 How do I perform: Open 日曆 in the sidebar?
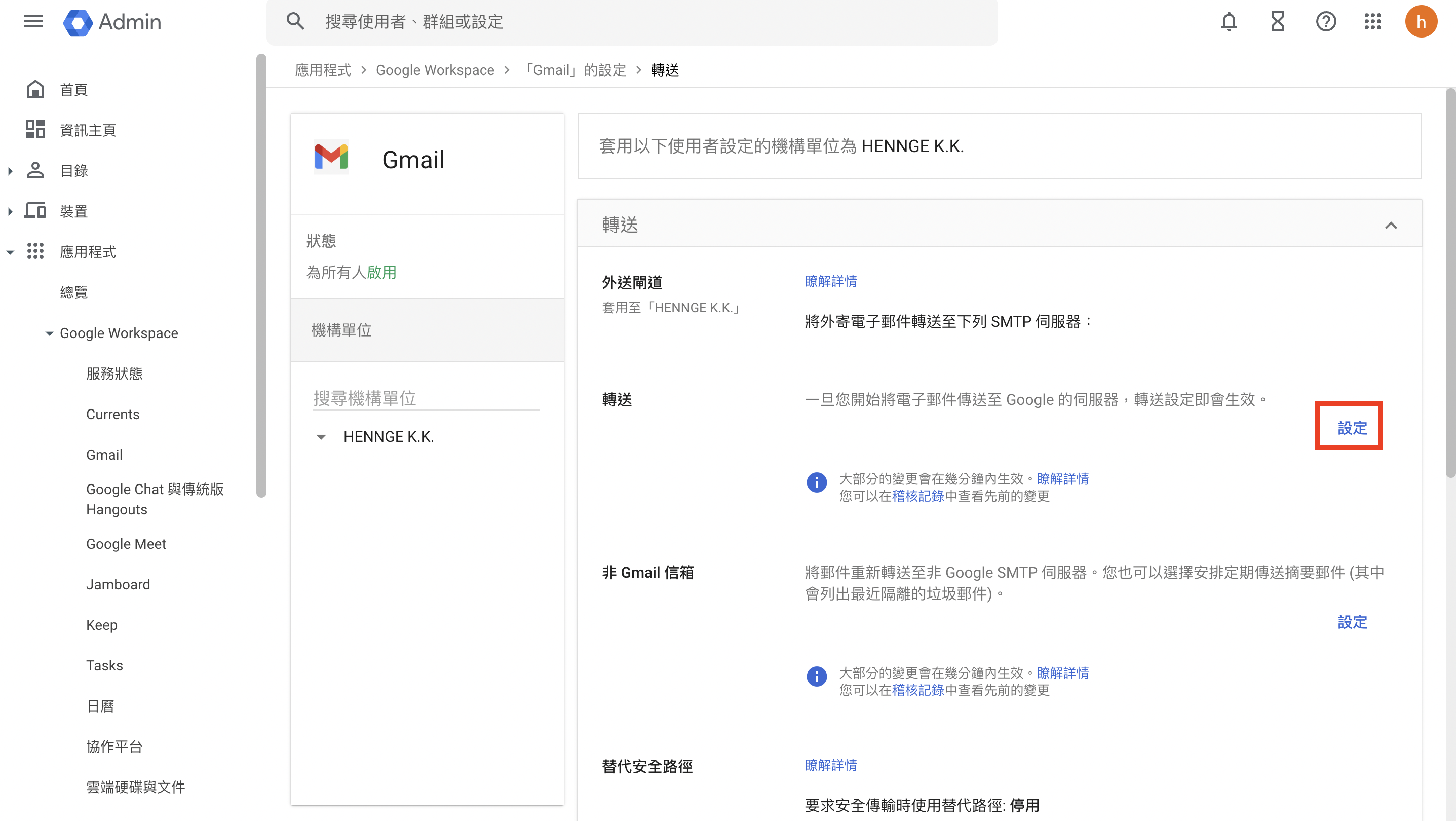point(101,705)
